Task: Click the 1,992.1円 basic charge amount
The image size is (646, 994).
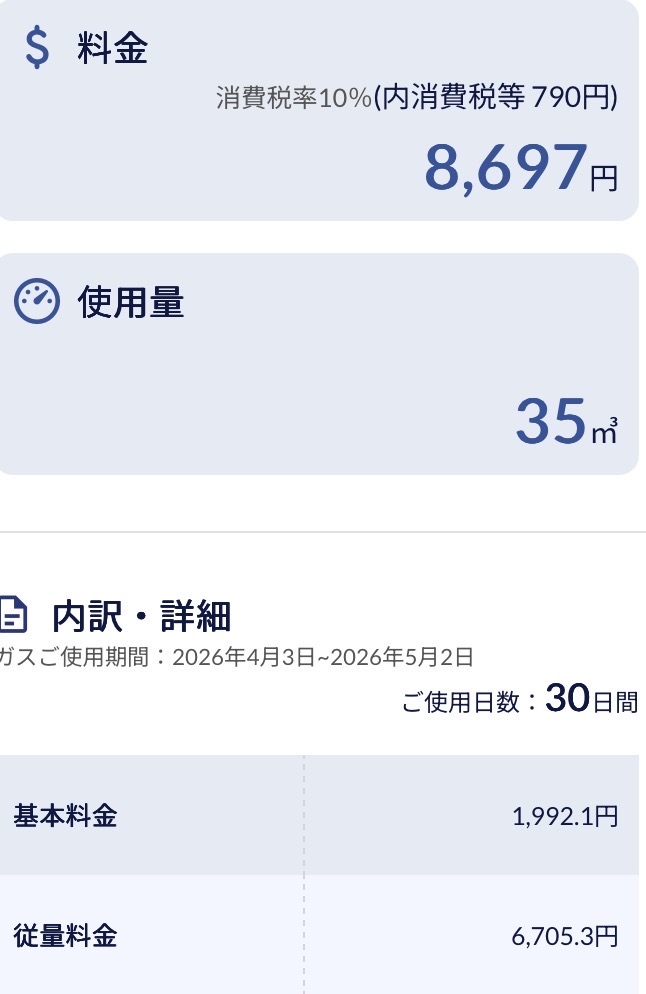Action: 565,816
